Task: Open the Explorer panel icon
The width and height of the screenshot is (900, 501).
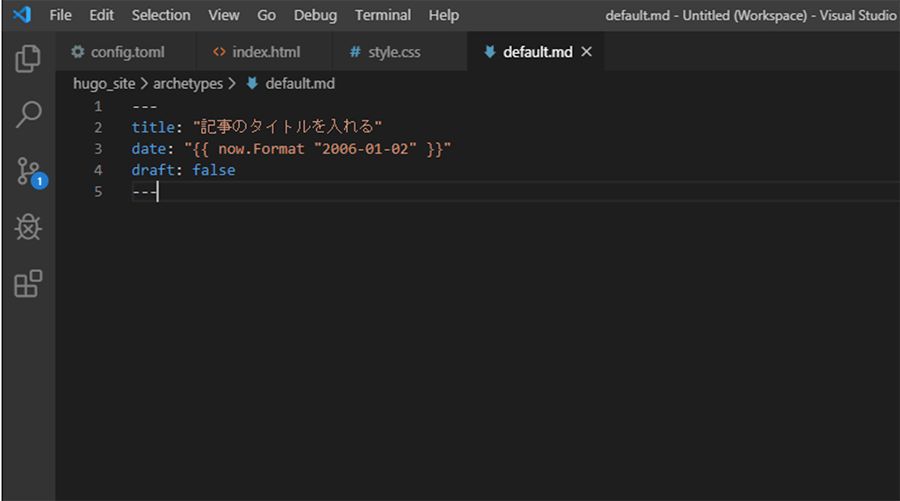Action: 28,59
